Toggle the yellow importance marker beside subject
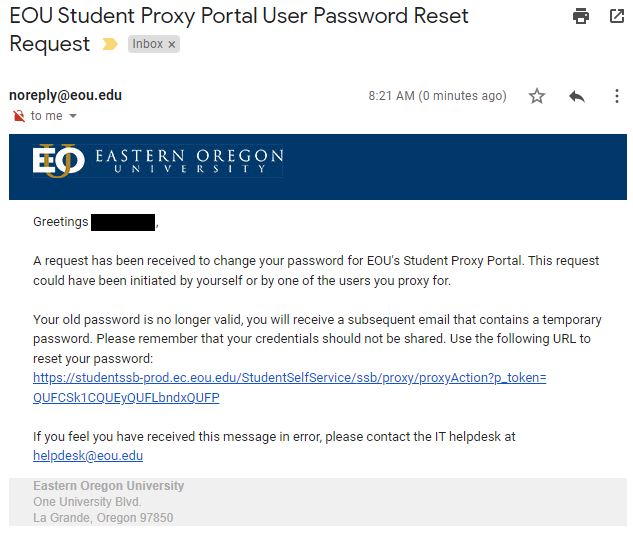This screenshot has height=533, width=633. click(110, 45)
